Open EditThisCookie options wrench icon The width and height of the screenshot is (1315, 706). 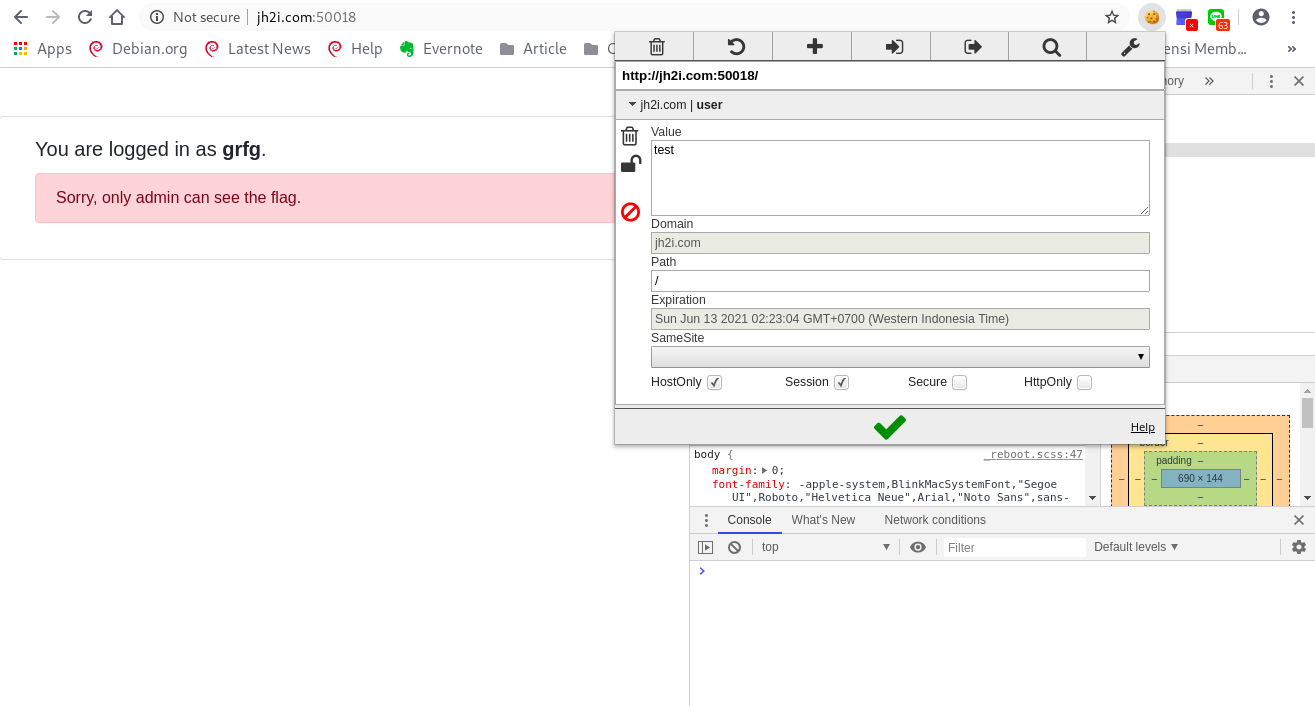[1129, 47]
